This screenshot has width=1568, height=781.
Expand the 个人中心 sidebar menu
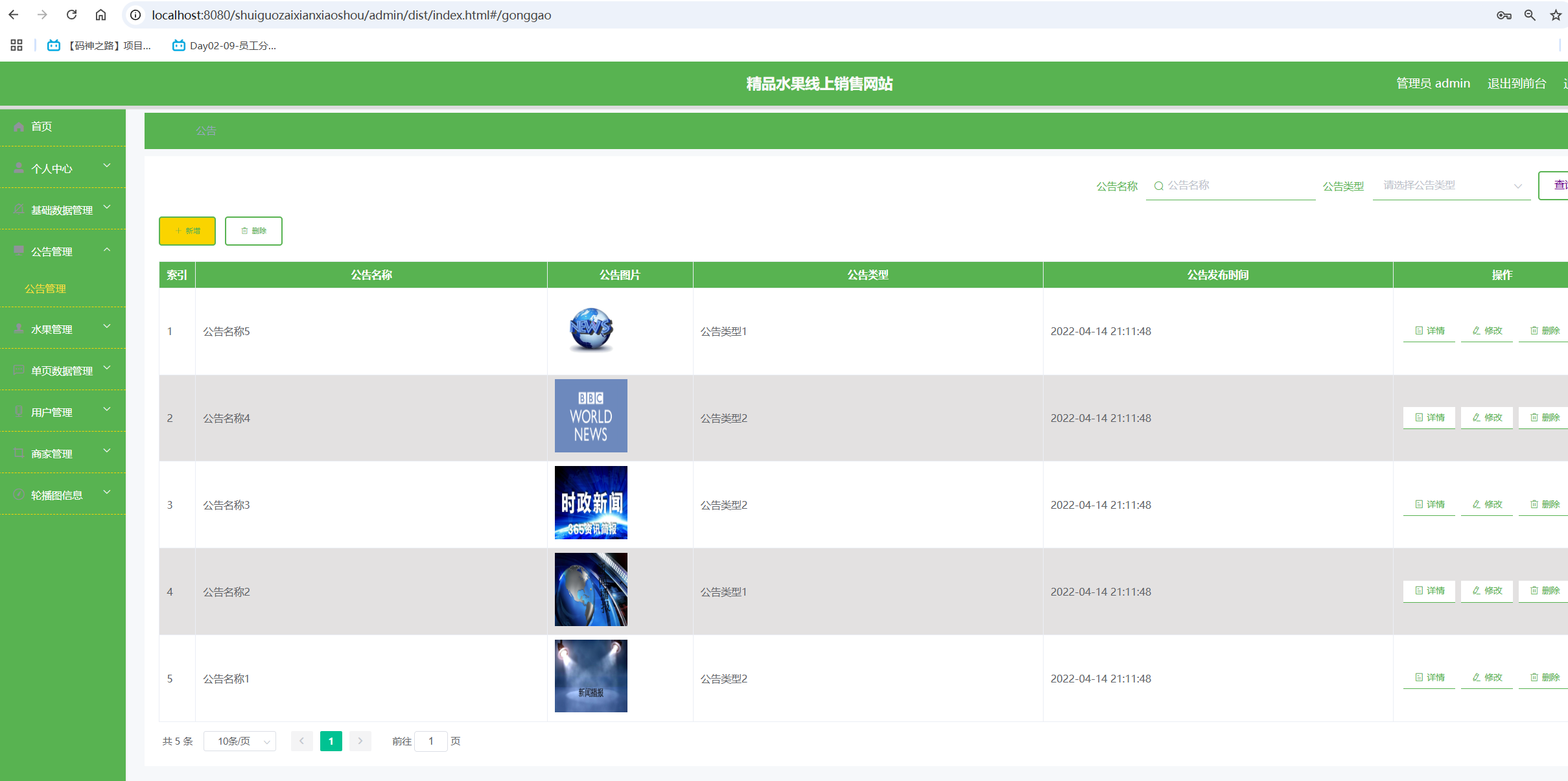coord(62,168)
